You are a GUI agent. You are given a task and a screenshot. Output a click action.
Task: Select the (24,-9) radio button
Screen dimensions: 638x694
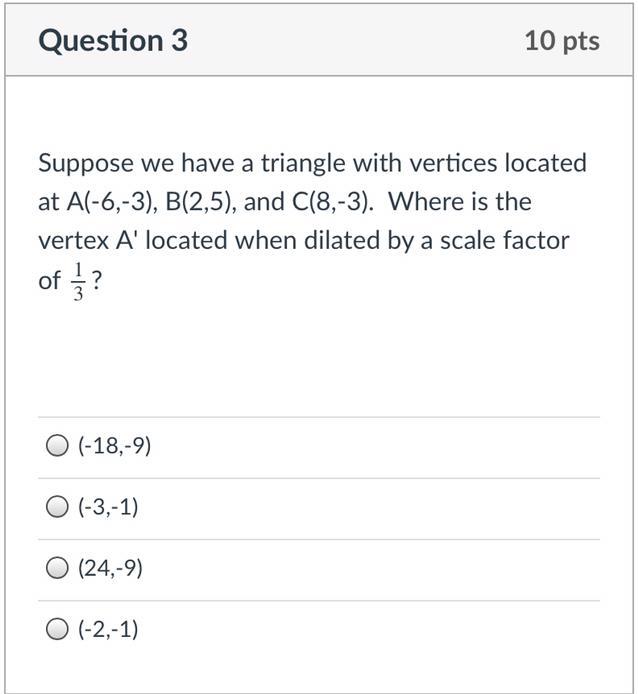point(58,569)
